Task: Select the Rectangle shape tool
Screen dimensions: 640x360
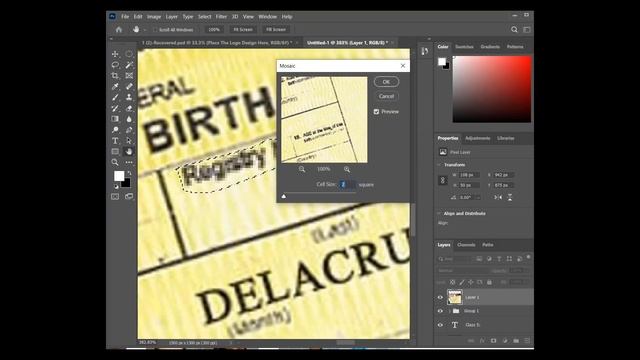Action: [115, 151]
